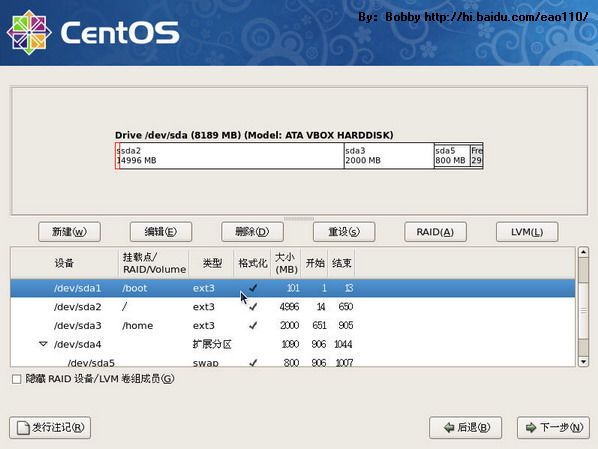Select sda2 14996 MB block in drive diagram

point(232,156)
